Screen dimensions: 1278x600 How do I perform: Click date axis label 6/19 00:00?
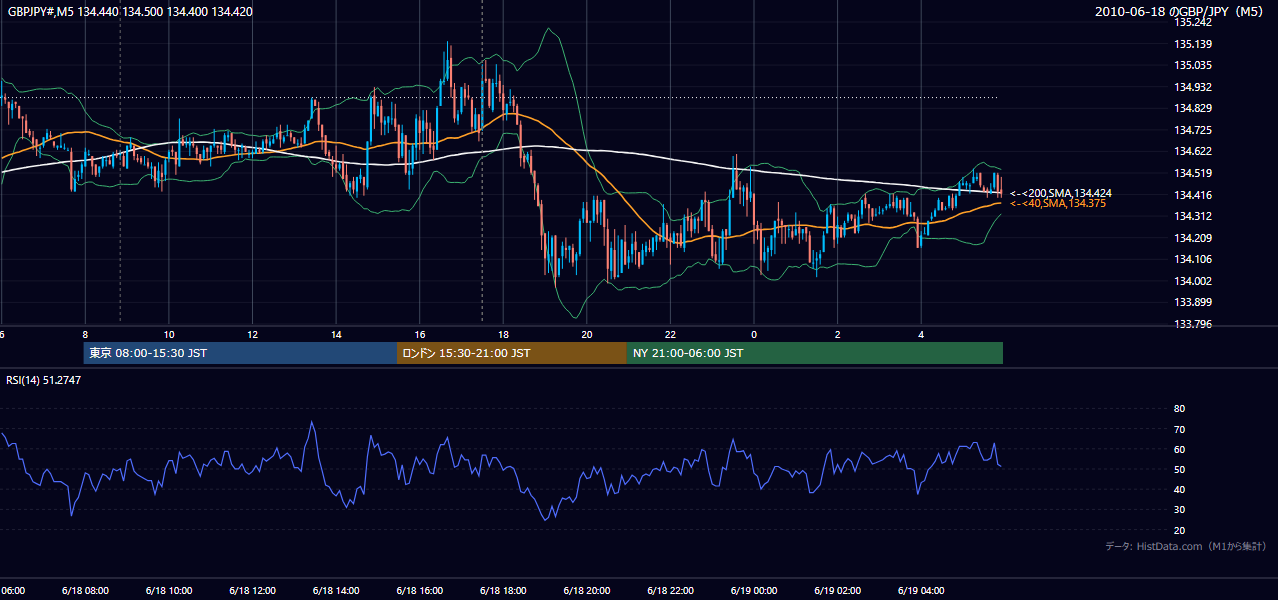pos(753,590)
